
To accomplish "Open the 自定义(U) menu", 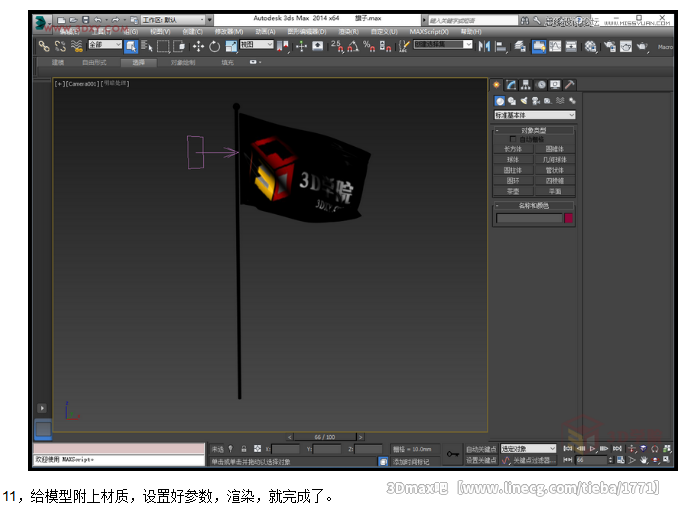I will pyautogui.click(x=384, y=32).
